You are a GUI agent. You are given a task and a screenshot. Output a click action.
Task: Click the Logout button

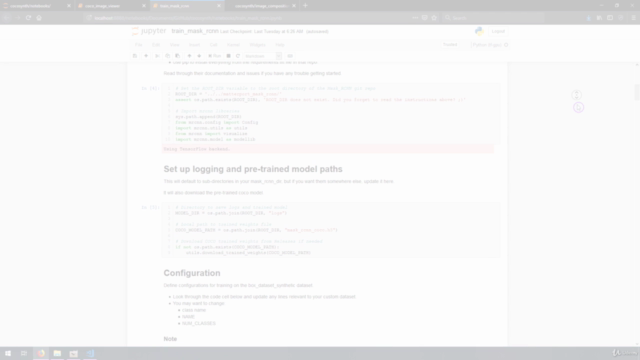pyautogui.click(x=498, y=31)
